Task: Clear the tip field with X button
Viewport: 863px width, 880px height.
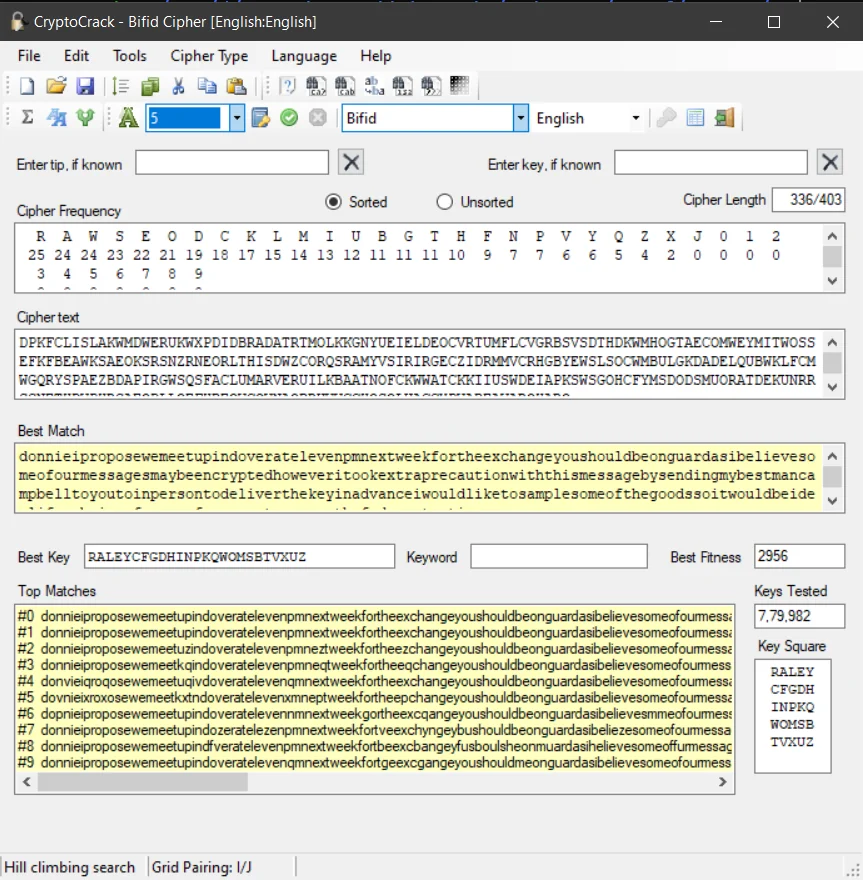Action: click(x=351, y=163)
